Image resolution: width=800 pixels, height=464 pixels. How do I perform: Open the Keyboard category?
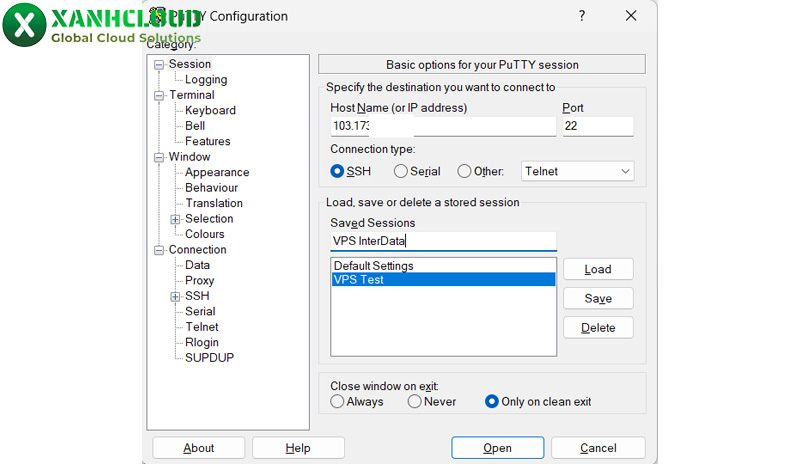pyautogui.click(x=210, y=110)
